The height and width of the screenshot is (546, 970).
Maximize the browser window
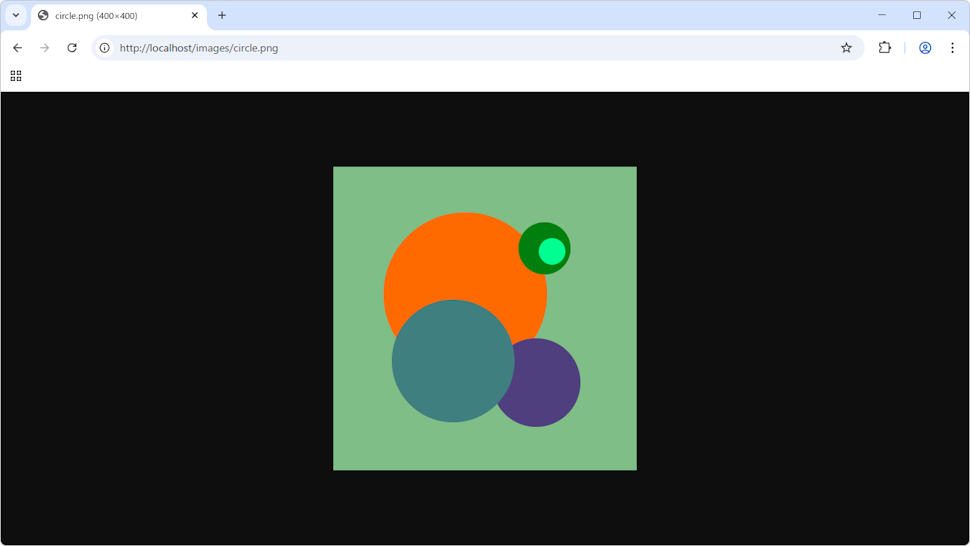point(916,15)
